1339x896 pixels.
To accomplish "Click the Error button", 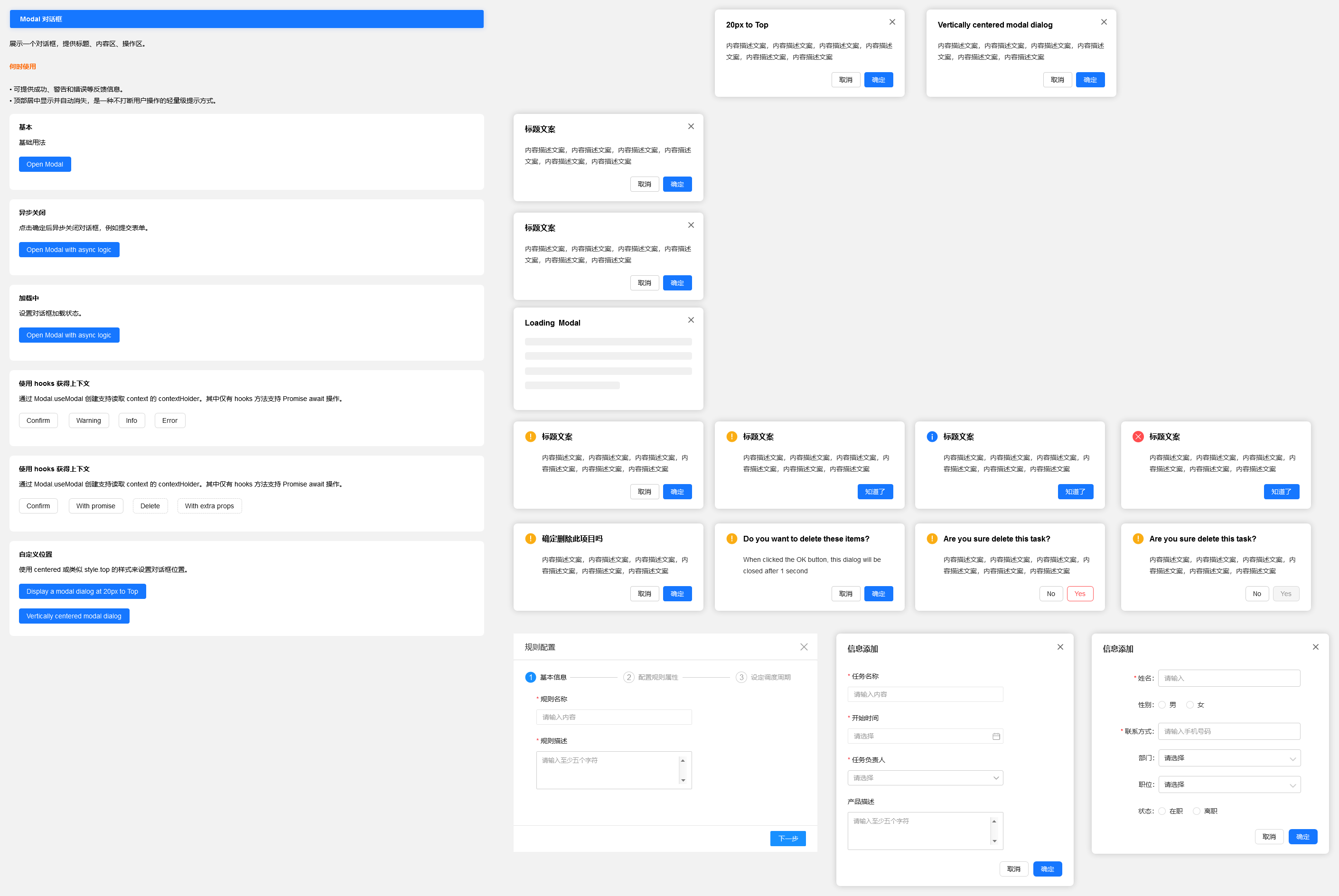I will coord(170,420).
